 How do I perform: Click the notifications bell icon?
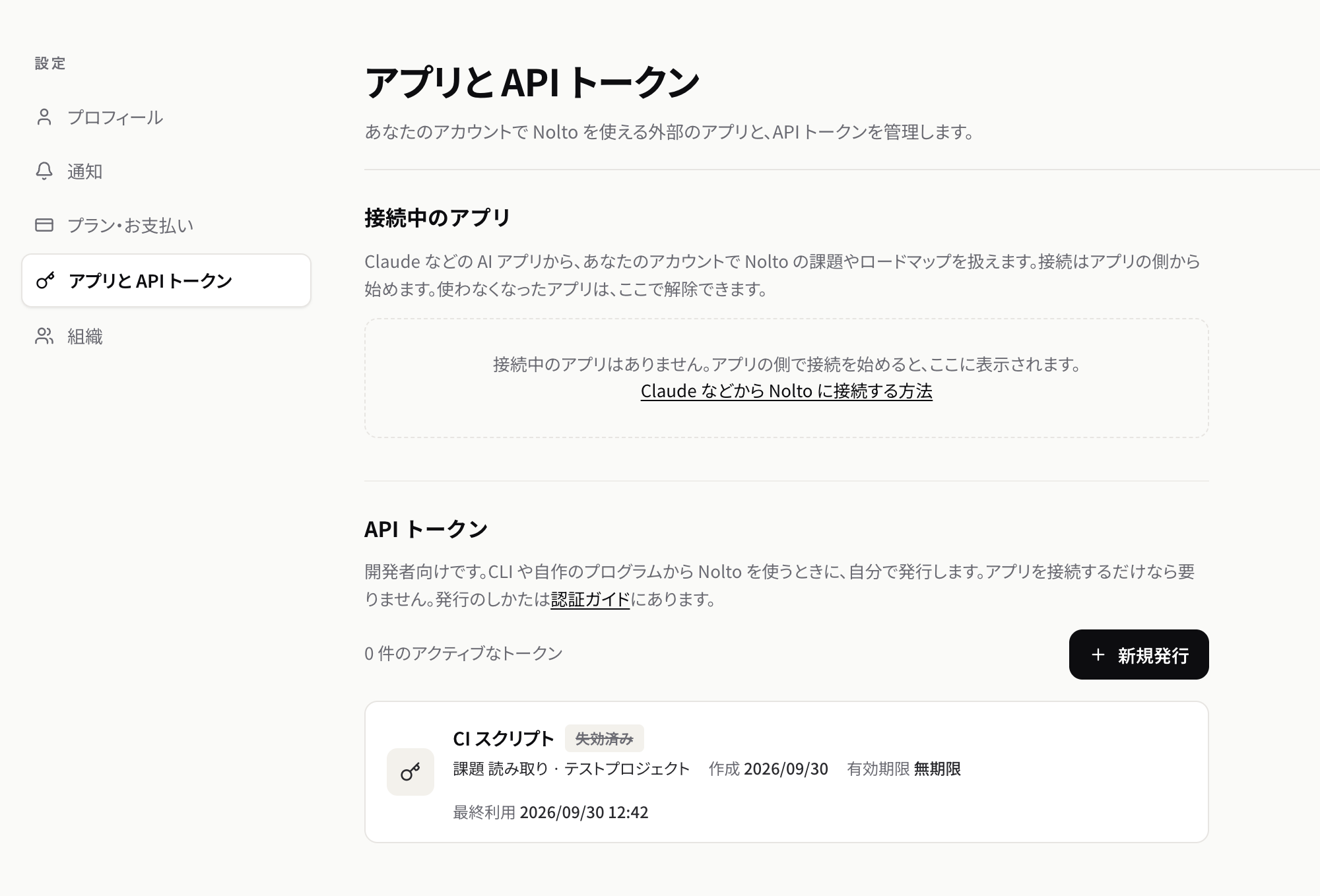[x=44, y=172]
